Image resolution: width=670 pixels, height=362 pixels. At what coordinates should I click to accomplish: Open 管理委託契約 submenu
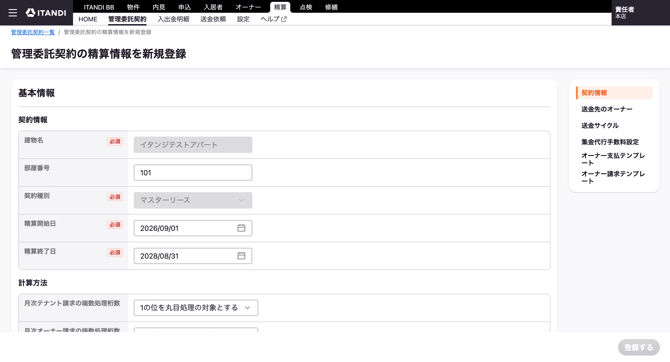(127, 19)
